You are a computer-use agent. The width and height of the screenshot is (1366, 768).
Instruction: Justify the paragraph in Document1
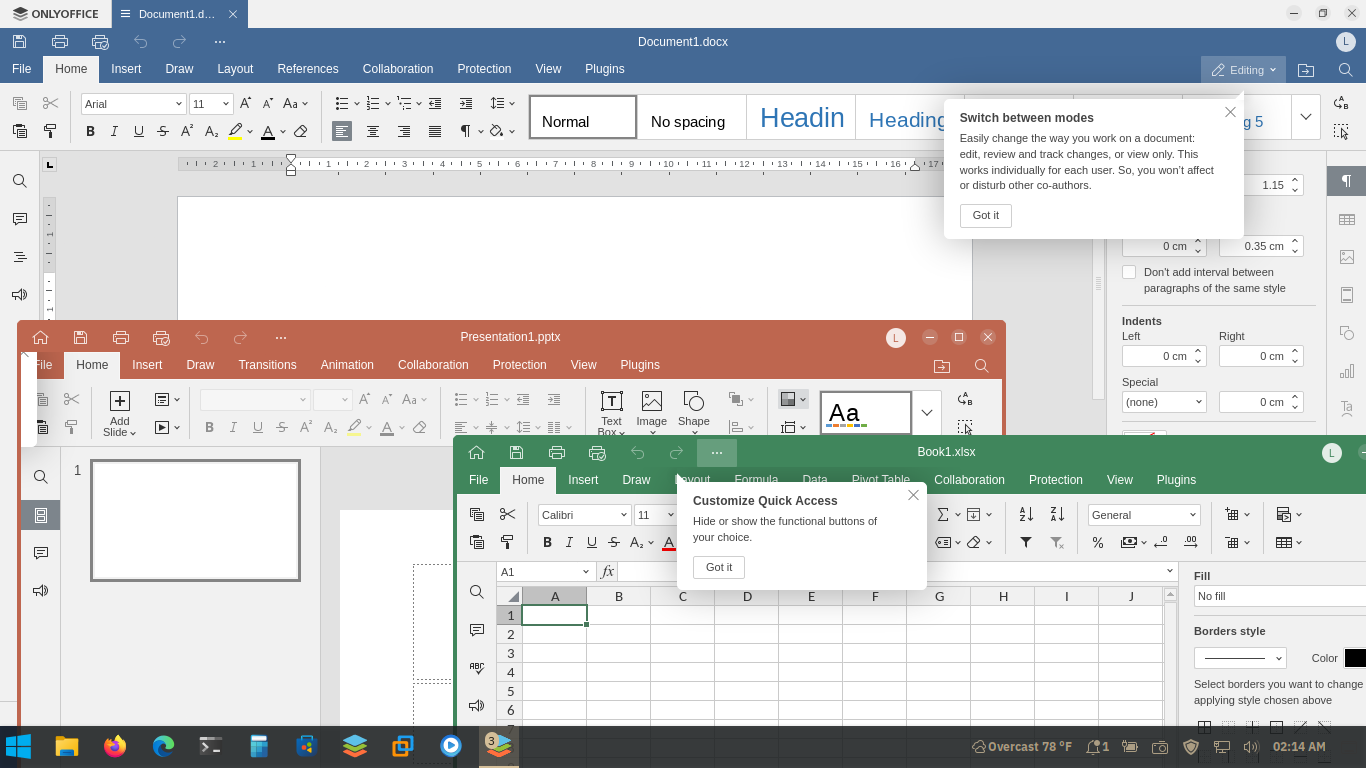pyautogui.click(x=435, y=131)
